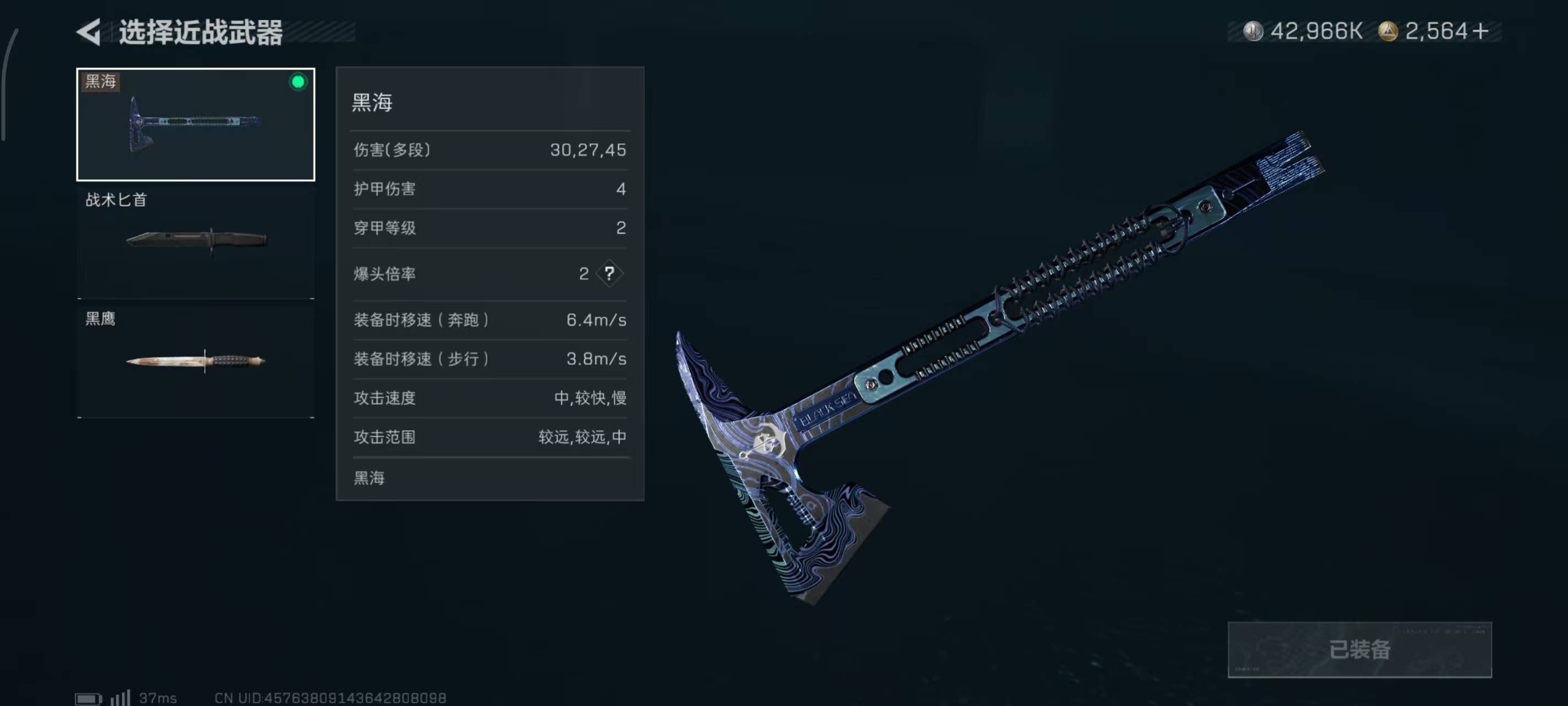The width and height of the screenshot is (1568, 706).
Task: Tap the silver currency coin icon
Action: (x=1253, y=31)
